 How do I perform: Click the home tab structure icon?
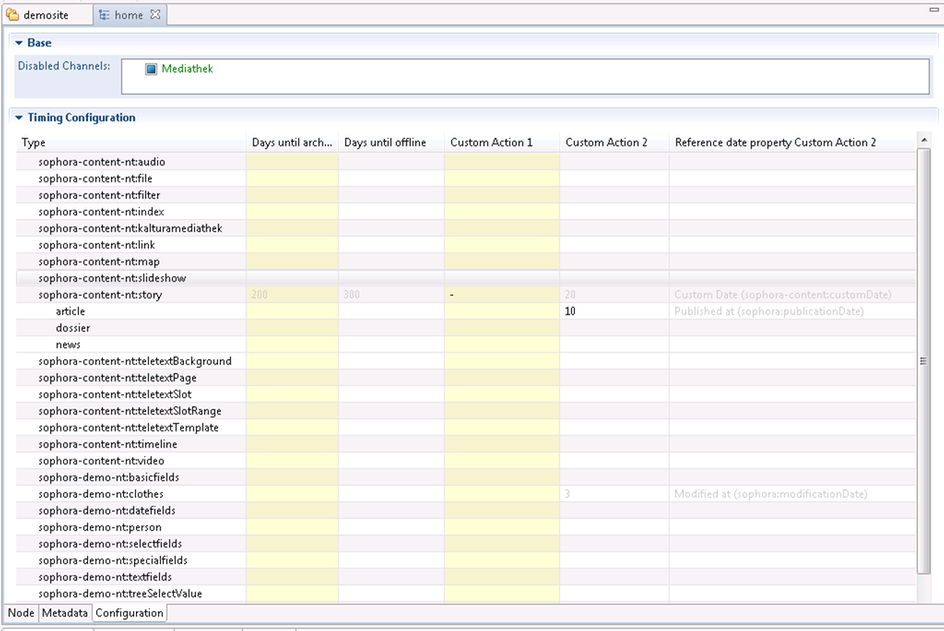pos(104,14)
